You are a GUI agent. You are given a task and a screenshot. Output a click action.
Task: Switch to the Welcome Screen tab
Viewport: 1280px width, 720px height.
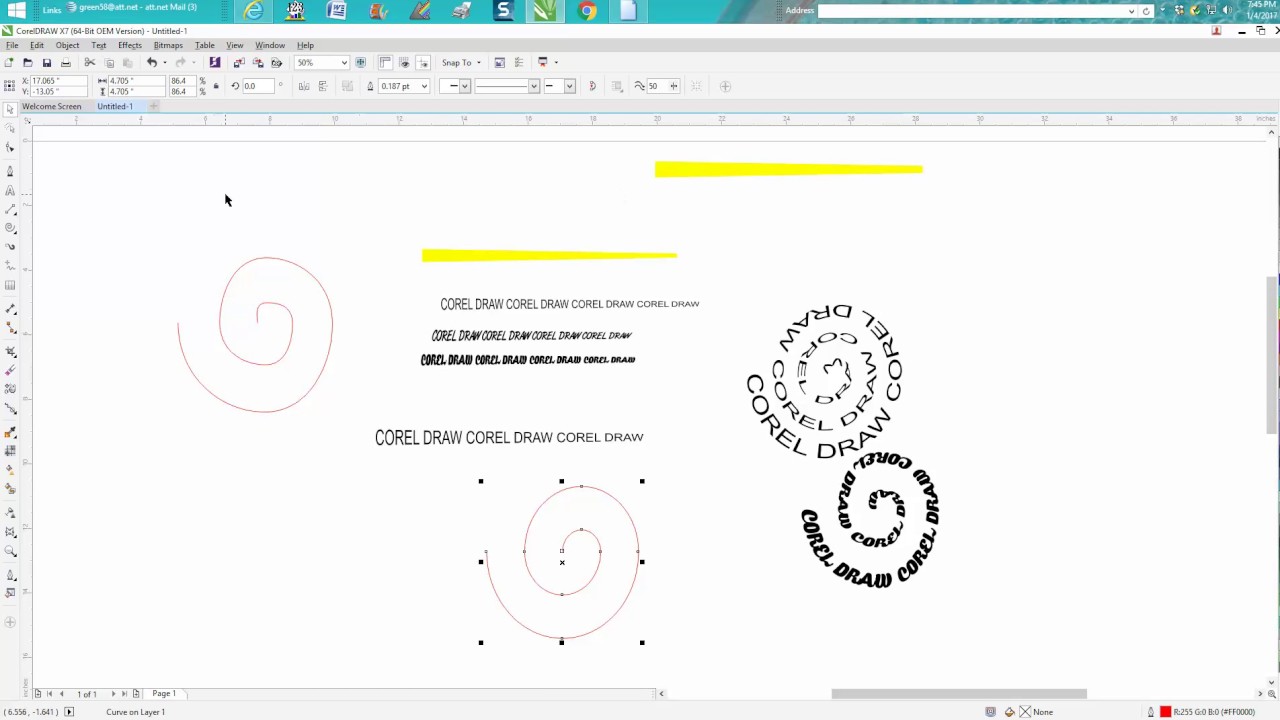pyautogui.click(x=51, y=106)
